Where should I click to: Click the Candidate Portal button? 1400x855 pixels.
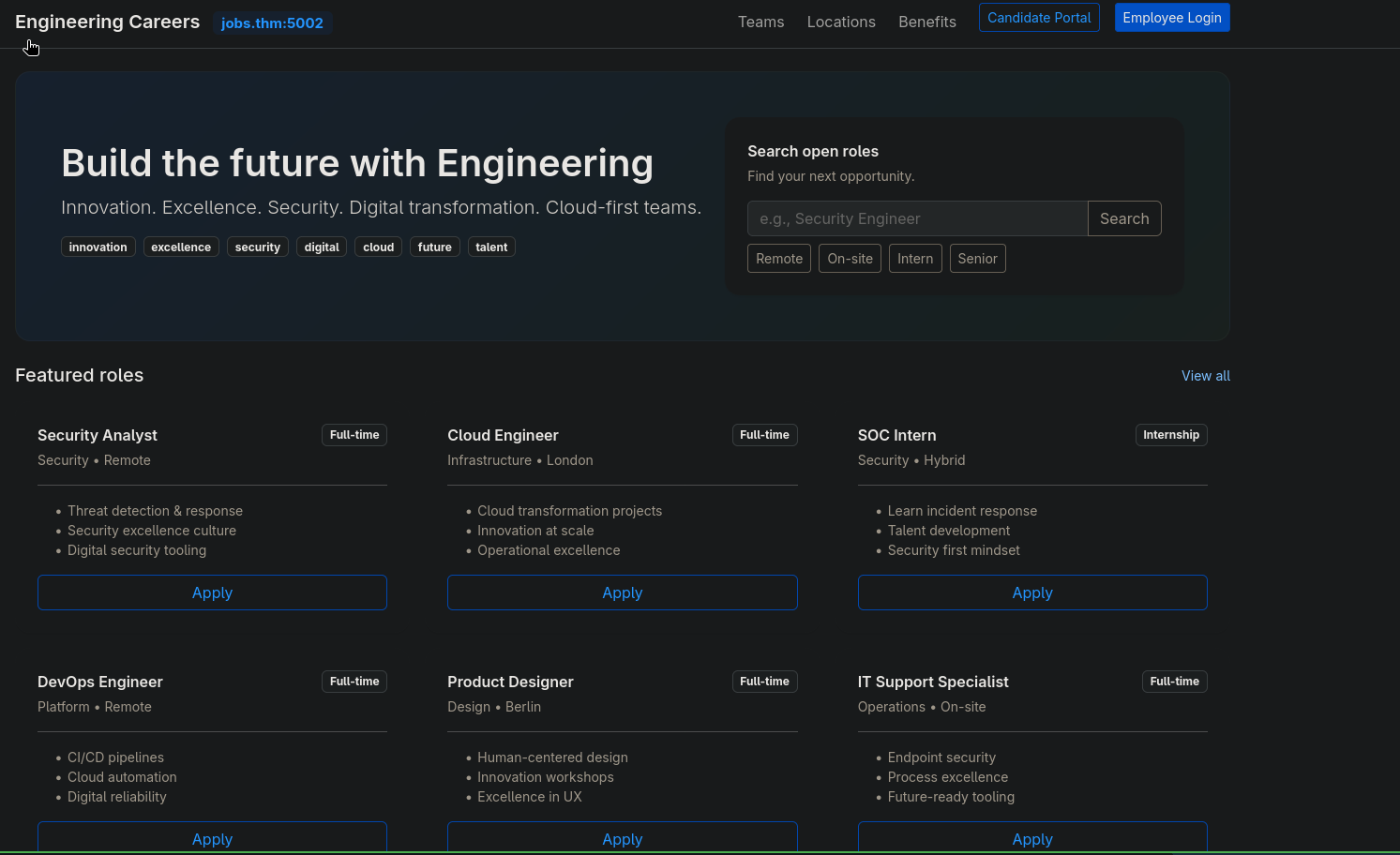pyautogui.click(x=1039, y=18)
